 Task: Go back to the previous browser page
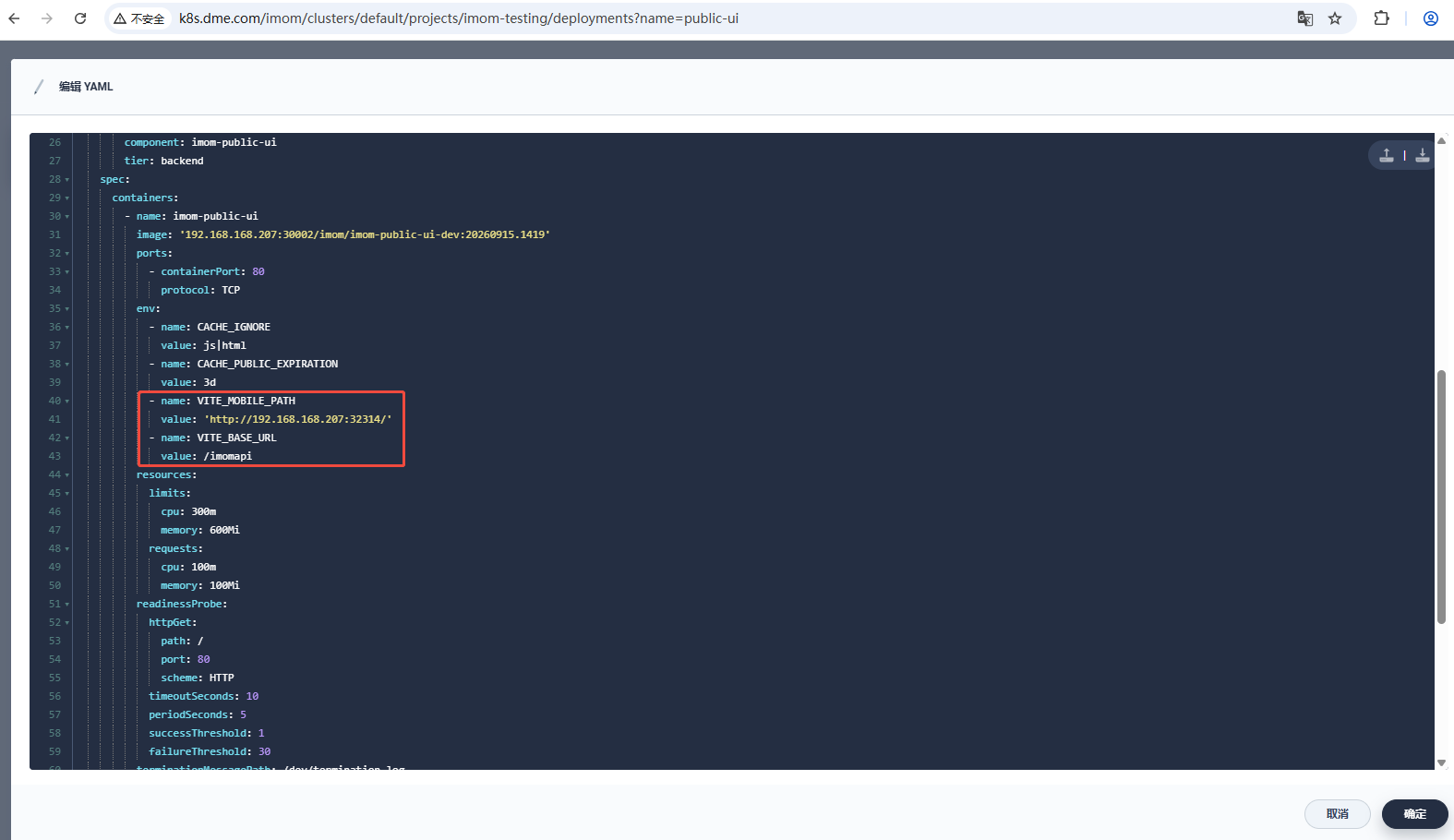[14, 18]
